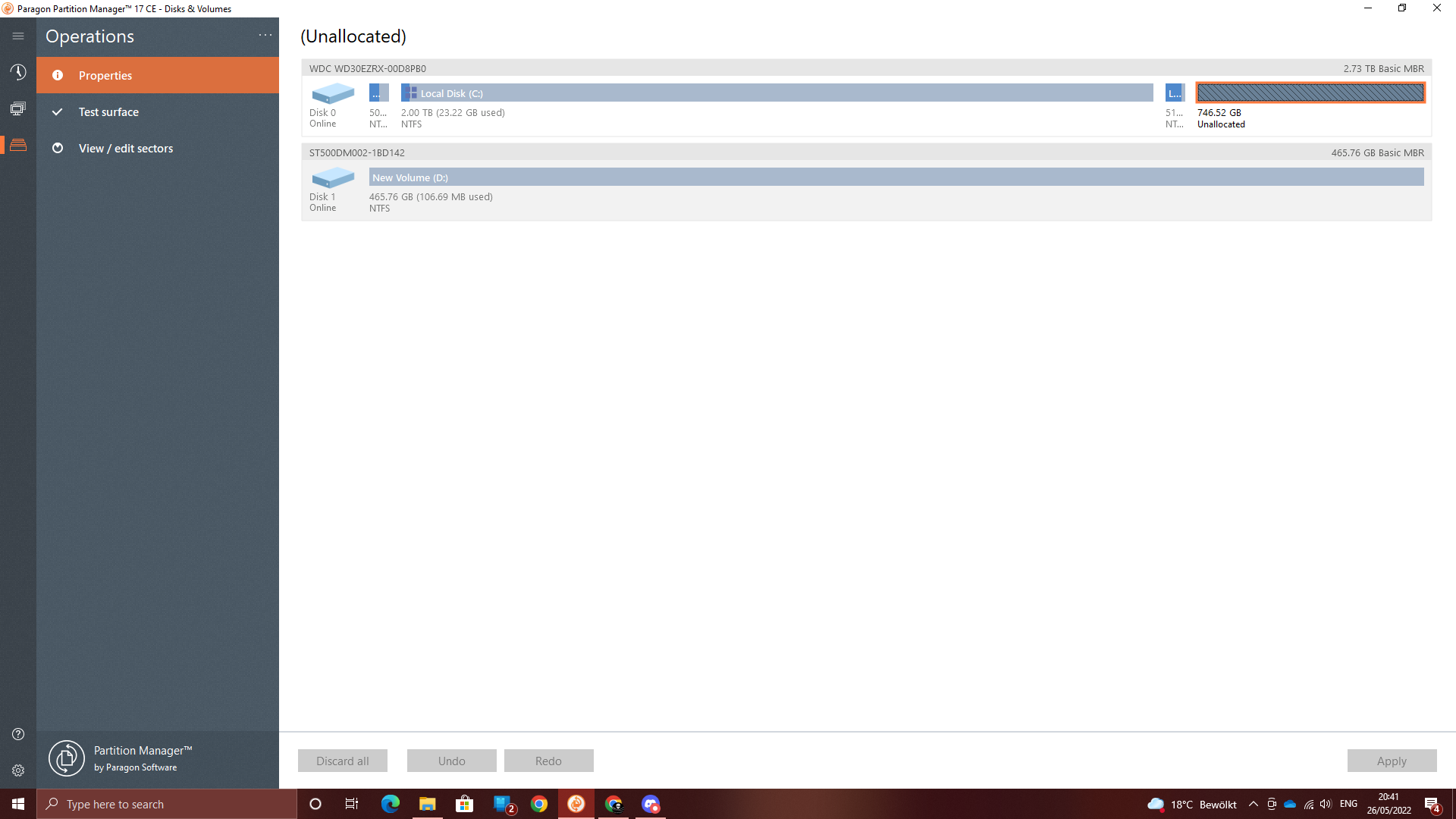Open clock showing 20:41 26/05/2022

[x=1389, y=804]
